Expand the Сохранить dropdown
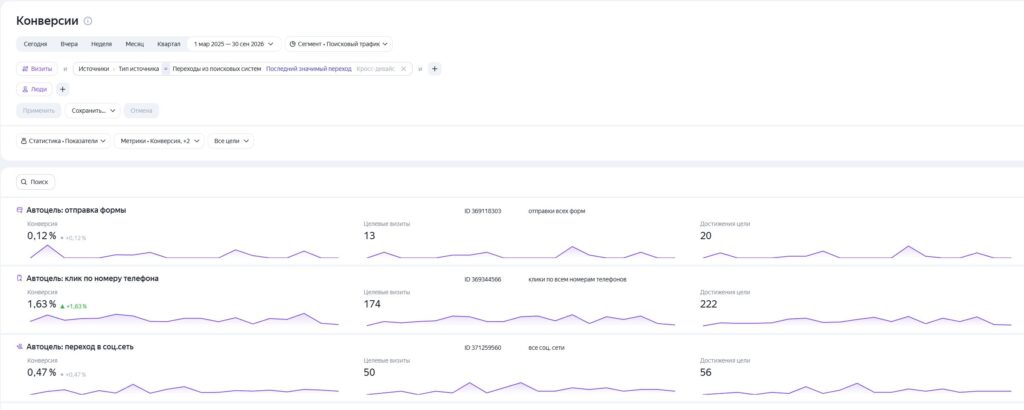 tap(92, 110)
